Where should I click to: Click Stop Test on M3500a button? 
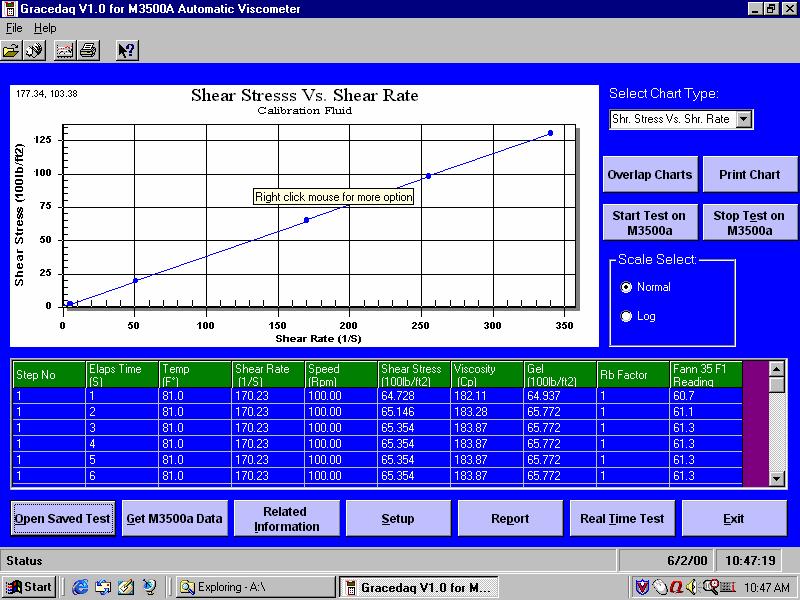749,222
